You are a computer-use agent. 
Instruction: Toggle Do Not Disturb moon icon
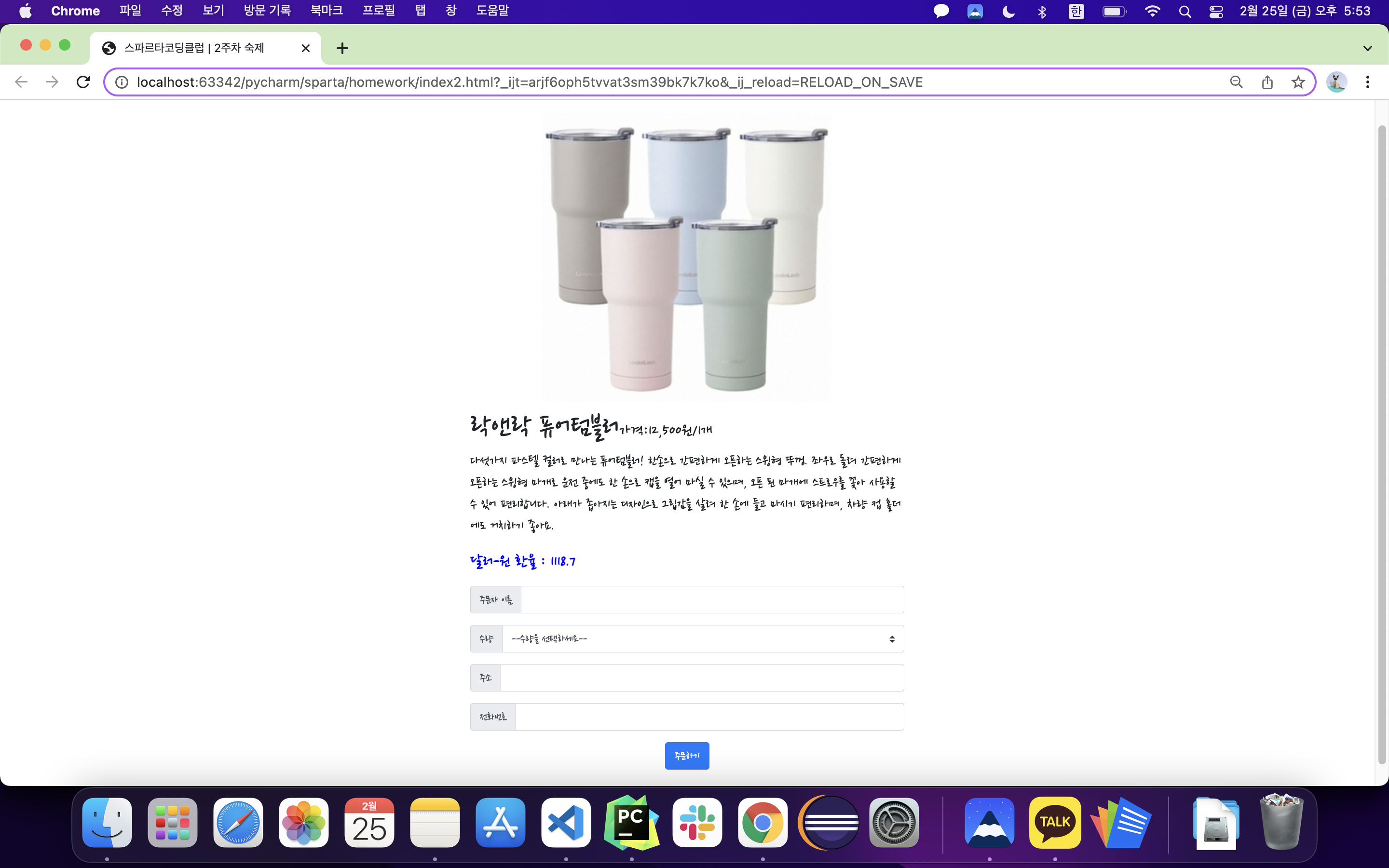click(x=1008, y=11)
